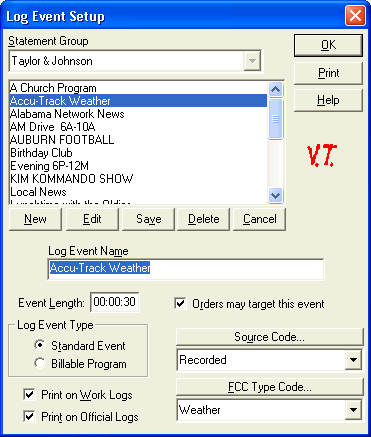371x437 pixels.
Task: Expand the Recorded source code dropdown
Action: (x=354, y=360)
